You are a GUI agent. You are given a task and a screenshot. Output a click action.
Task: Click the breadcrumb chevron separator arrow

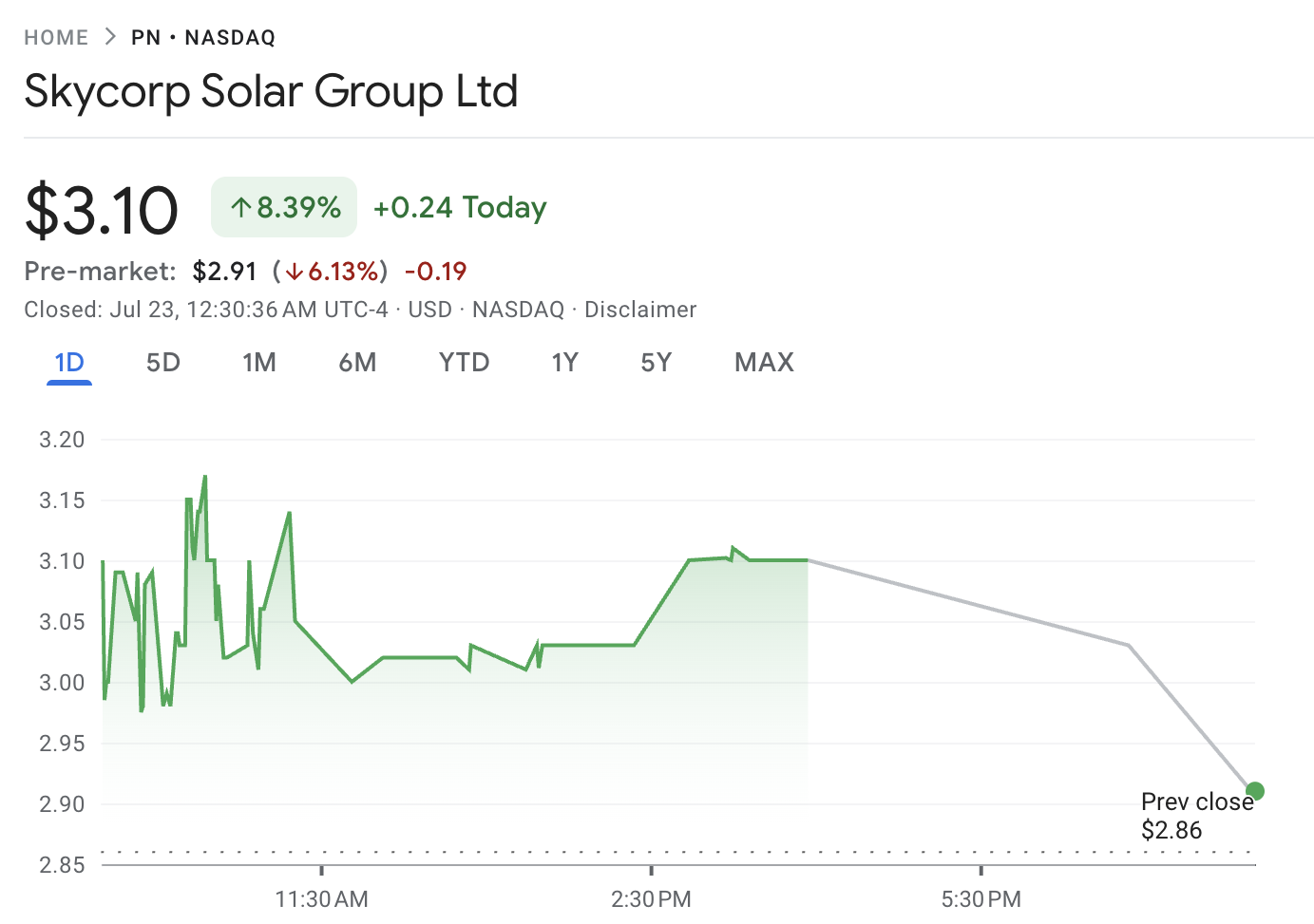[110, 37]
